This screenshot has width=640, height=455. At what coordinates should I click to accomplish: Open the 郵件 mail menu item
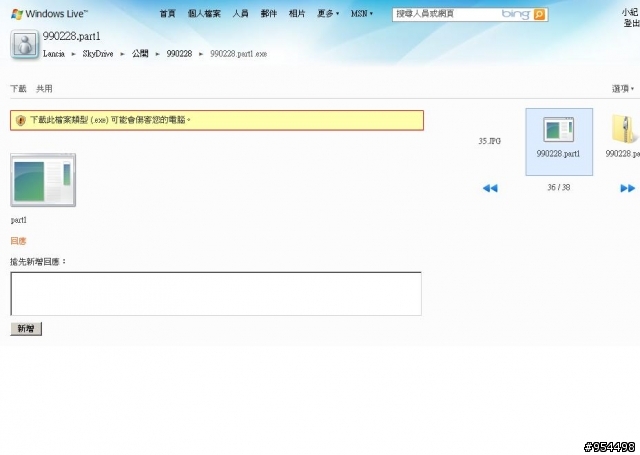click(269, 13)
